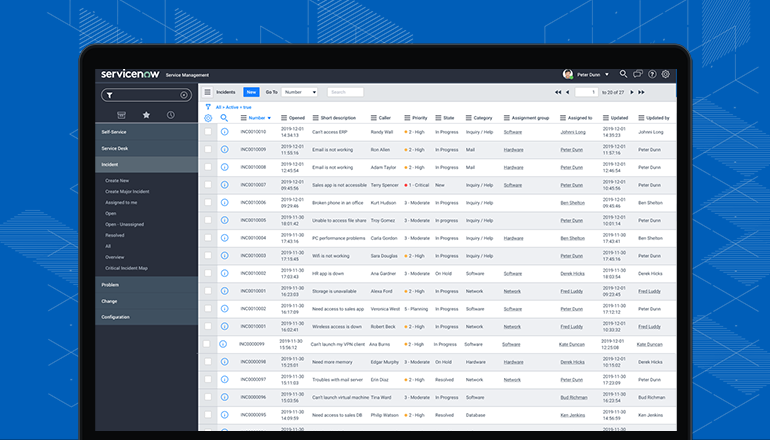Show history clock tab in navigator

(170, 115)
